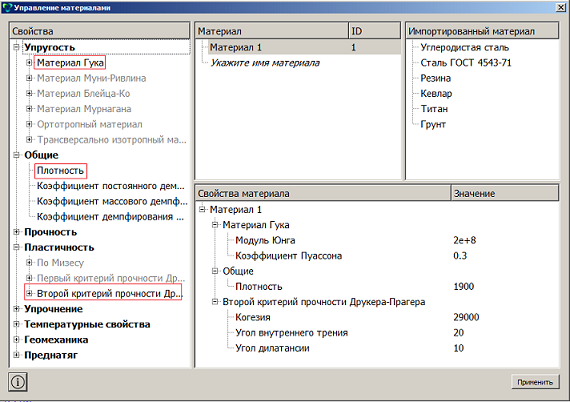Click Укажите имя материала placeholder row

(265, 63)
